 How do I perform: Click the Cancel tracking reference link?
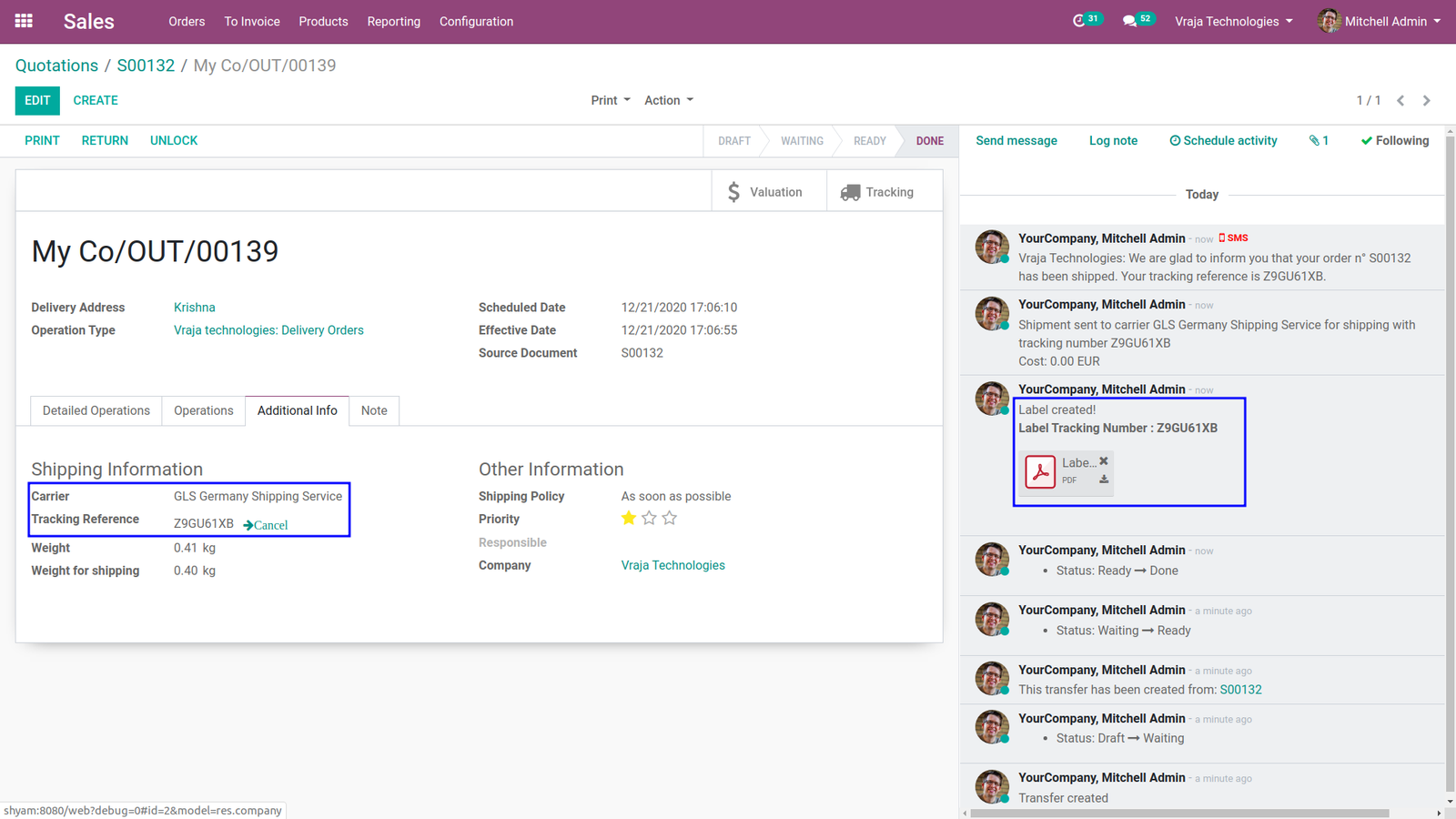266,525
